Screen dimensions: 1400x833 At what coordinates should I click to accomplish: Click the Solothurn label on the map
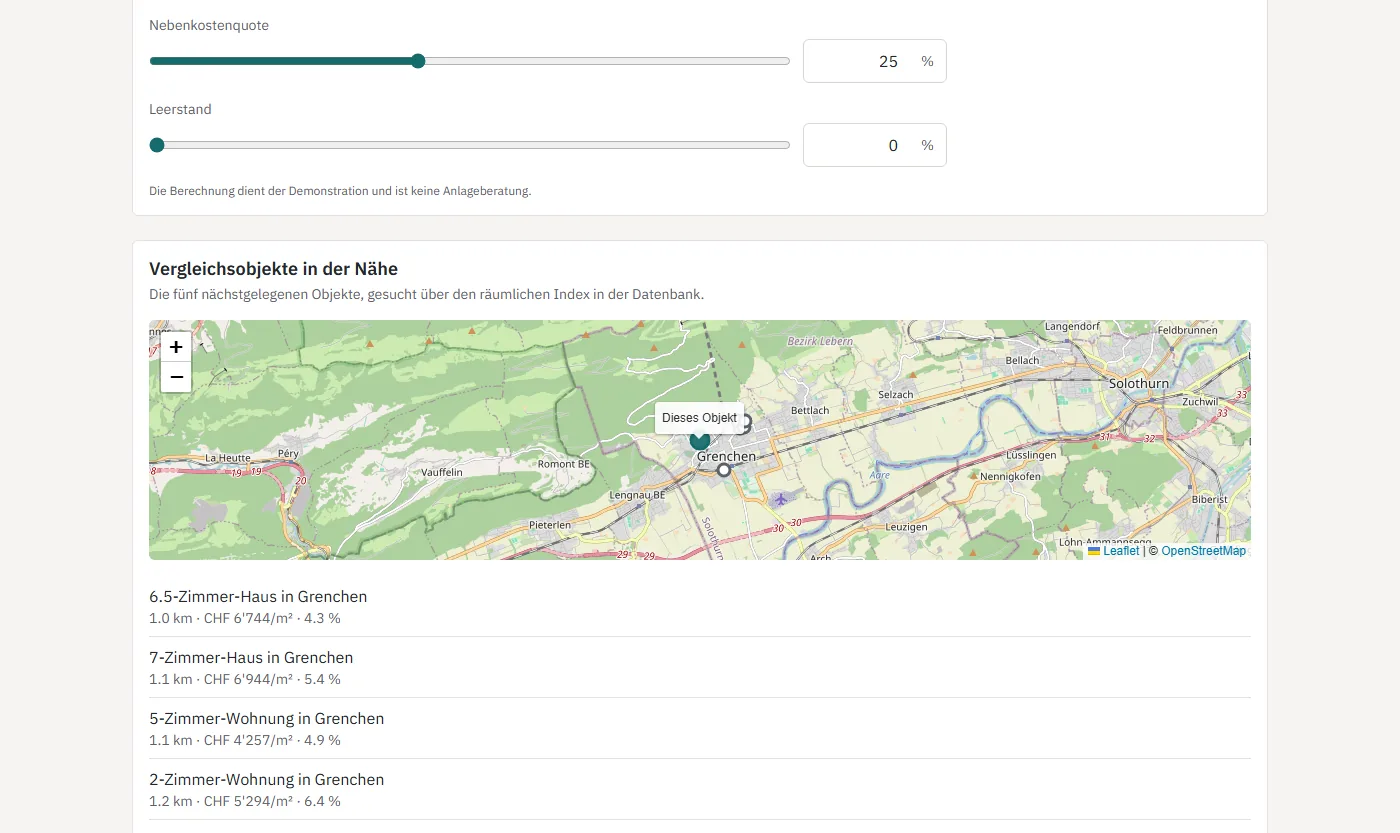[1138, 384]
